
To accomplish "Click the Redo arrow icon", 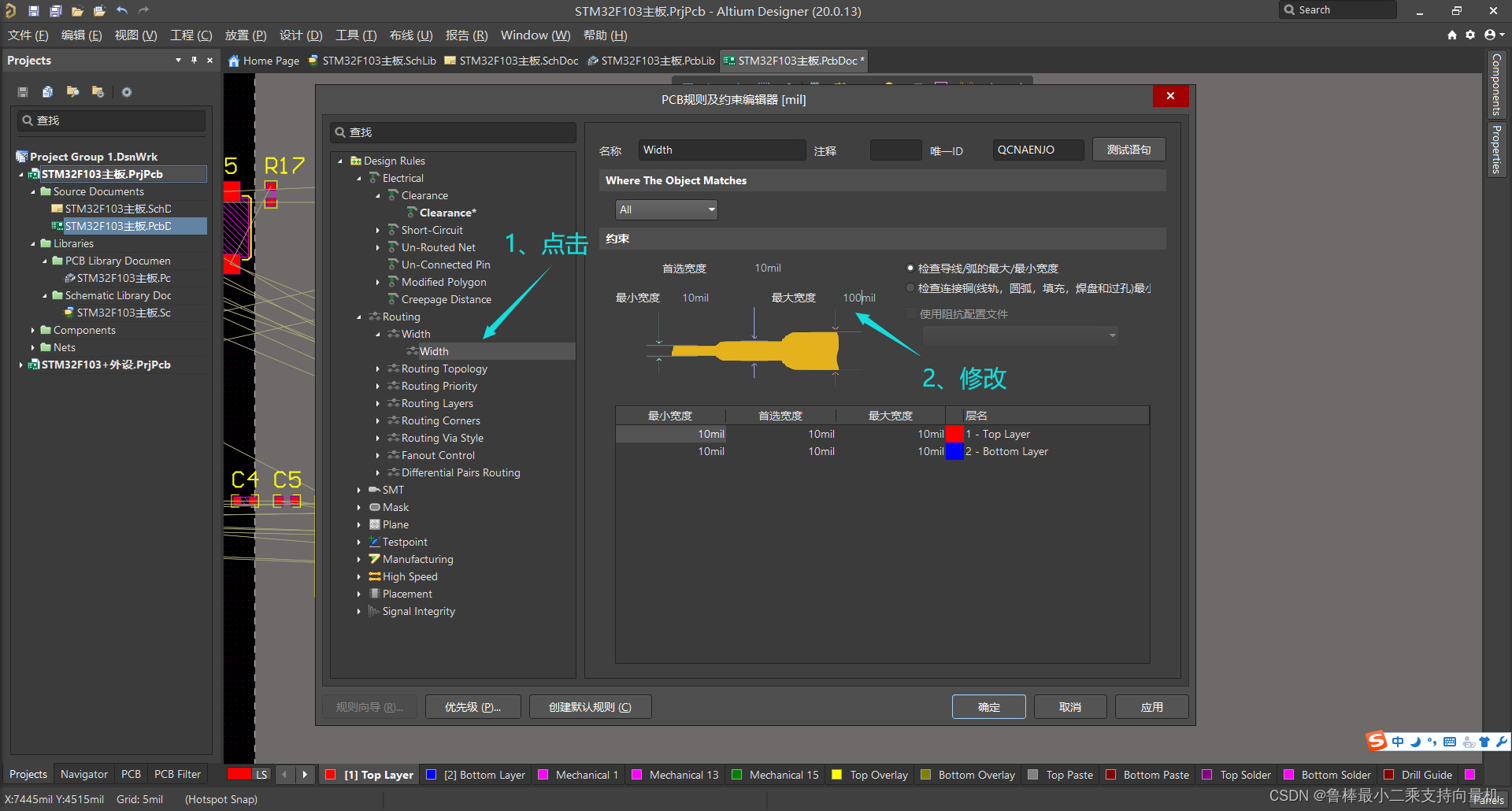I will tap(143, 11).
